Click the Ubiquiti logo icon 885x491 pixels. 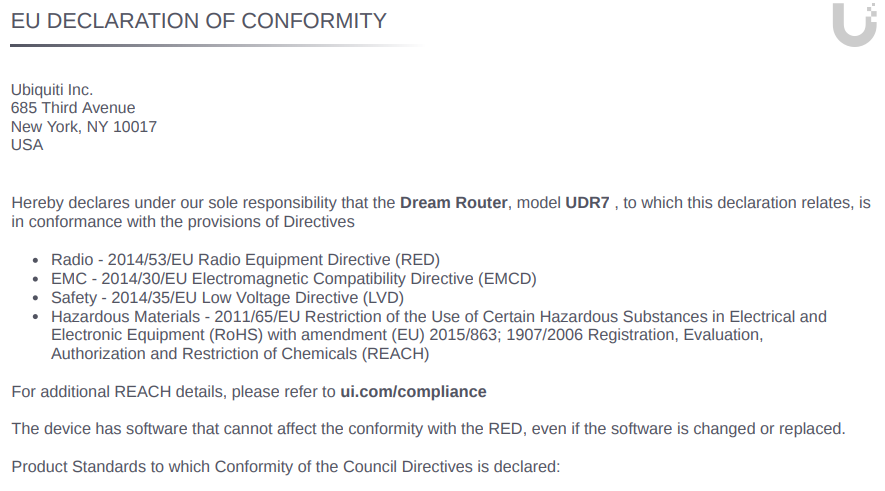[854, 25]
